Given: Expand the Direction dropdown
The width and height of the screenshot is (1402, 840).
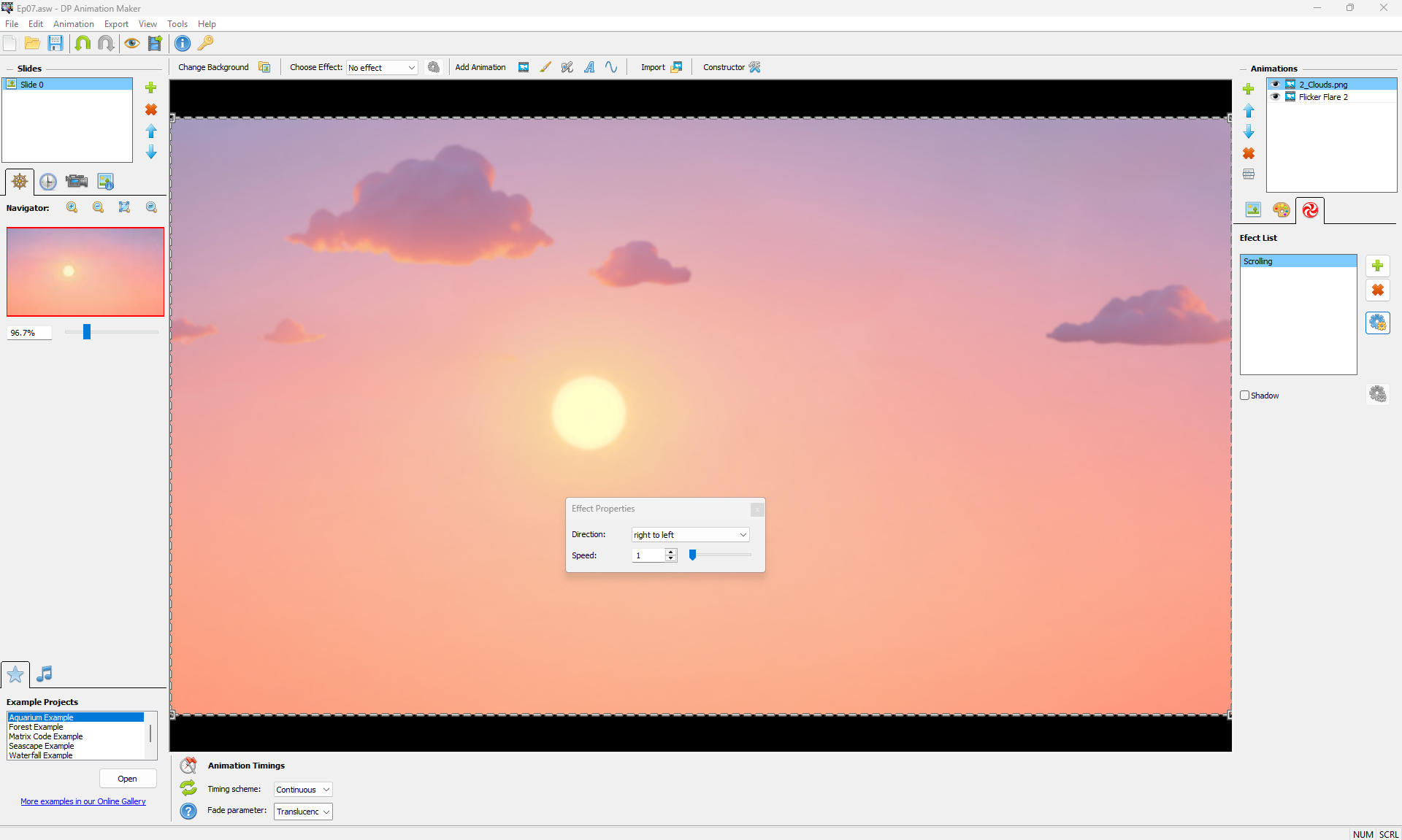Looking at the screenshot, I should [690, 535].
